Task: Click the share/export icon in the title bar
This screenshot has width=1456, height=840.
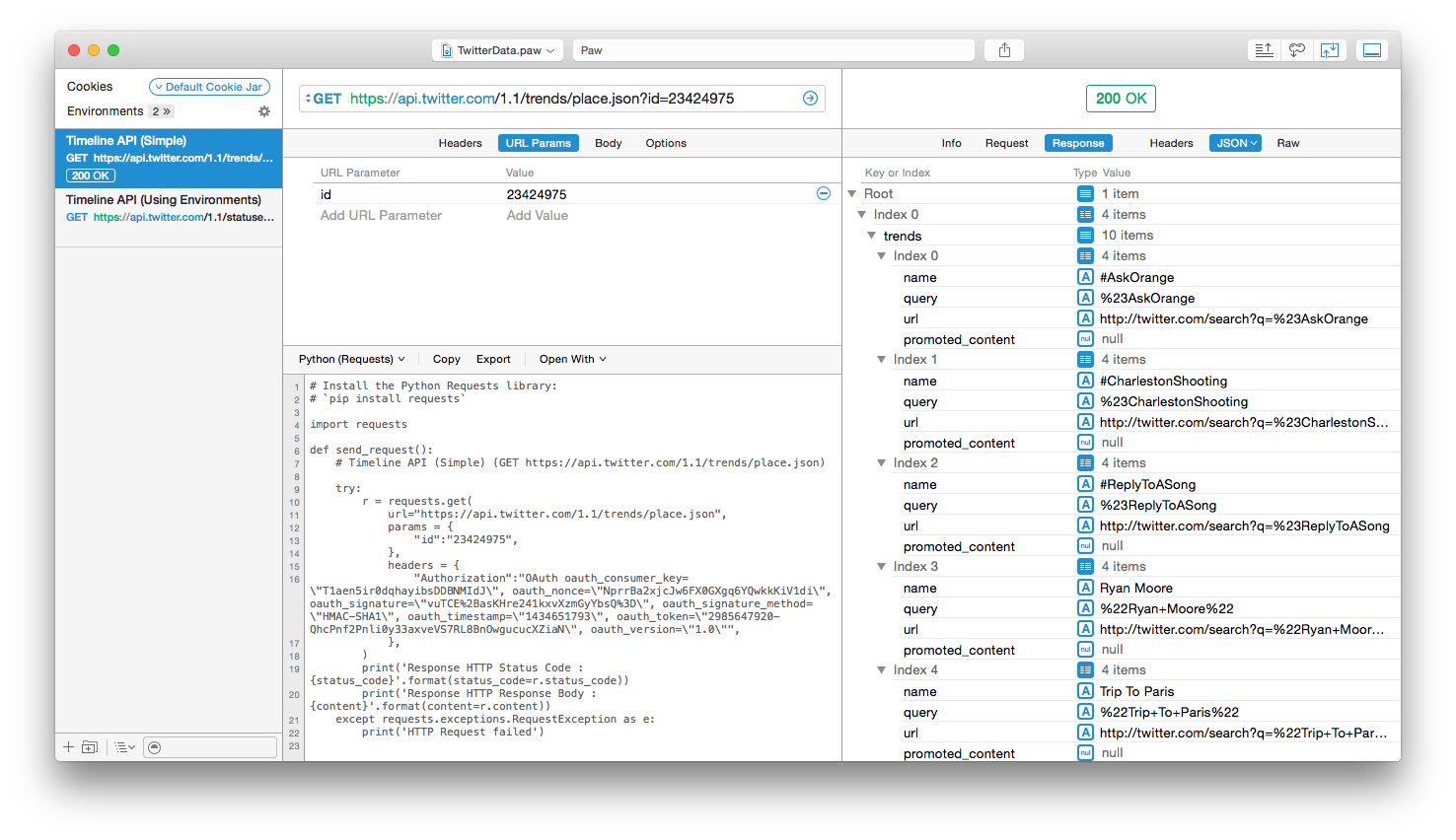Action: click(x=1004, y=50)
